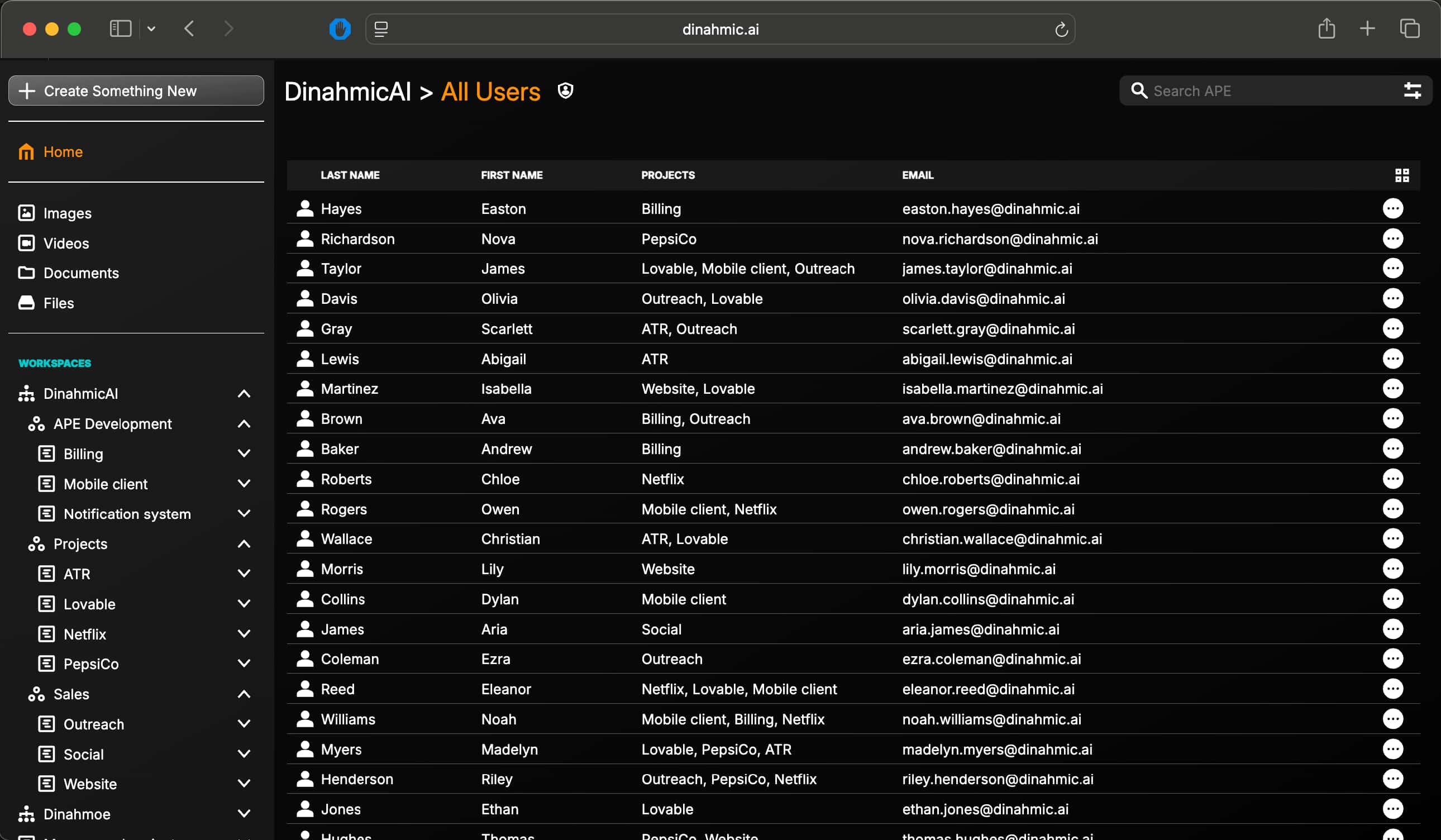Collapse the DinahmicAI workspace tree

tap(244, 394)
